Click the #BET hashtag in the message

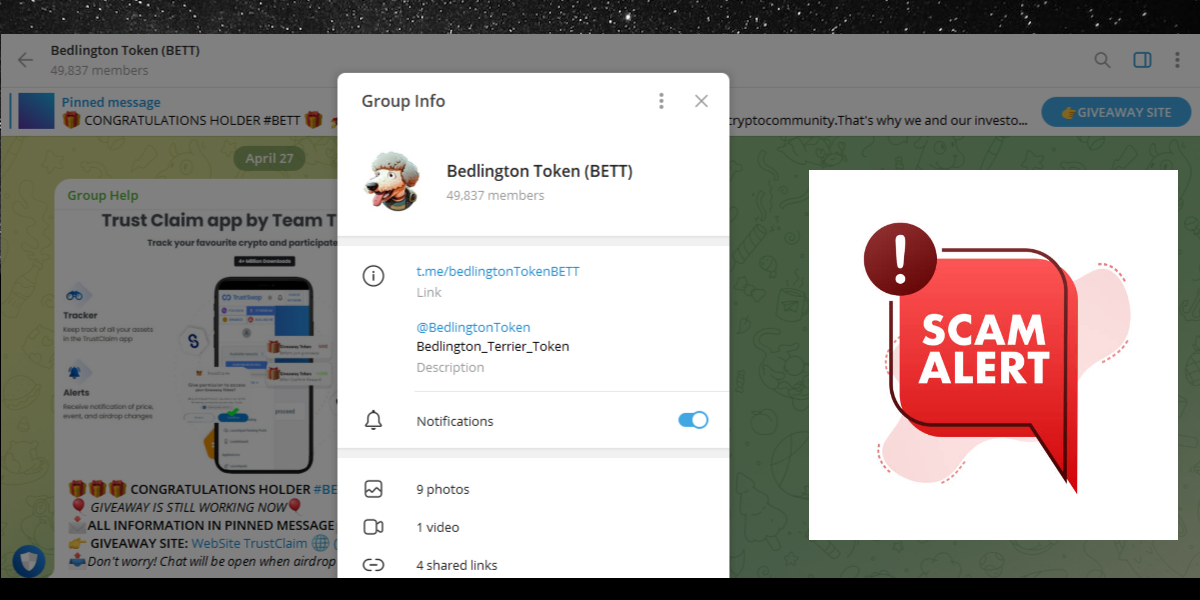(324, 489)
